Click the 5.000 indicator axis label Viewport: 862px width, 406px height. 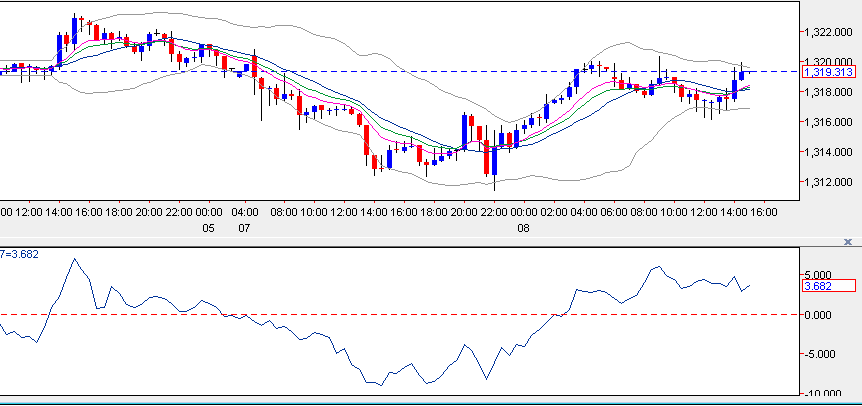(819, 275)
